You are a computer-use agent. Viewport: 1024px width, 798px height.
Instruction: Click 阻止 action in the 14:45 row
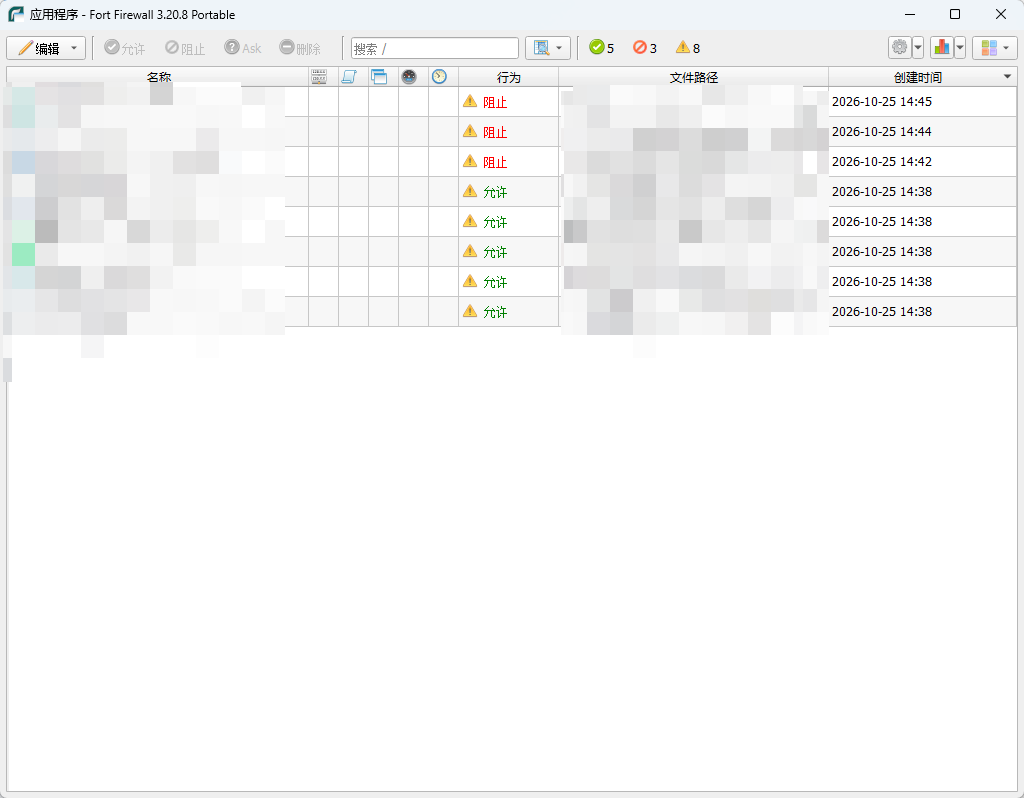[495, 103]
